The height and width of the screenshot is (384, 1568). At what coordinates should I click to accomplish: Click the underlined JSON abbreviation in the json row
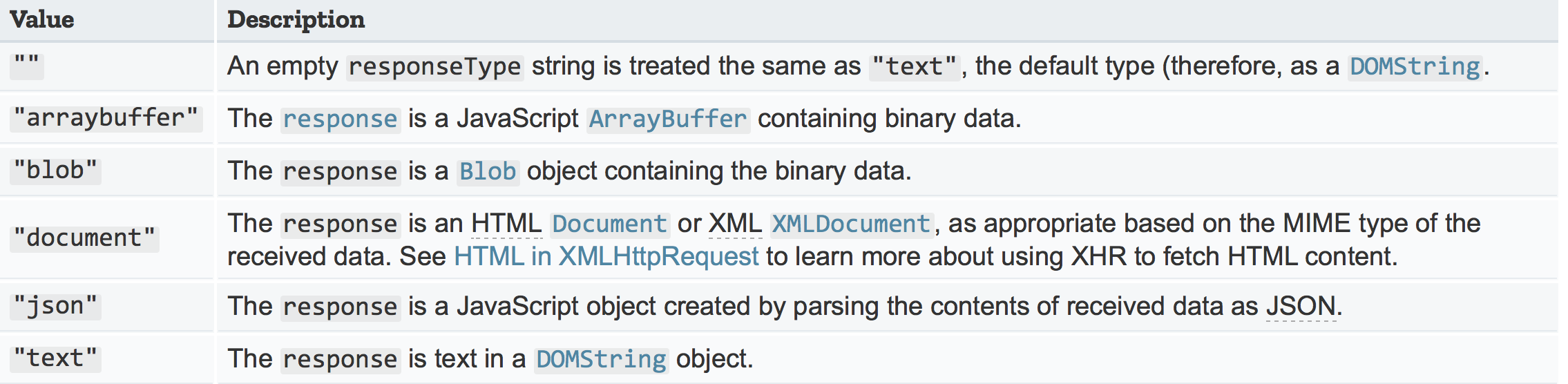pyautogui.click(x=1301, y=307)
